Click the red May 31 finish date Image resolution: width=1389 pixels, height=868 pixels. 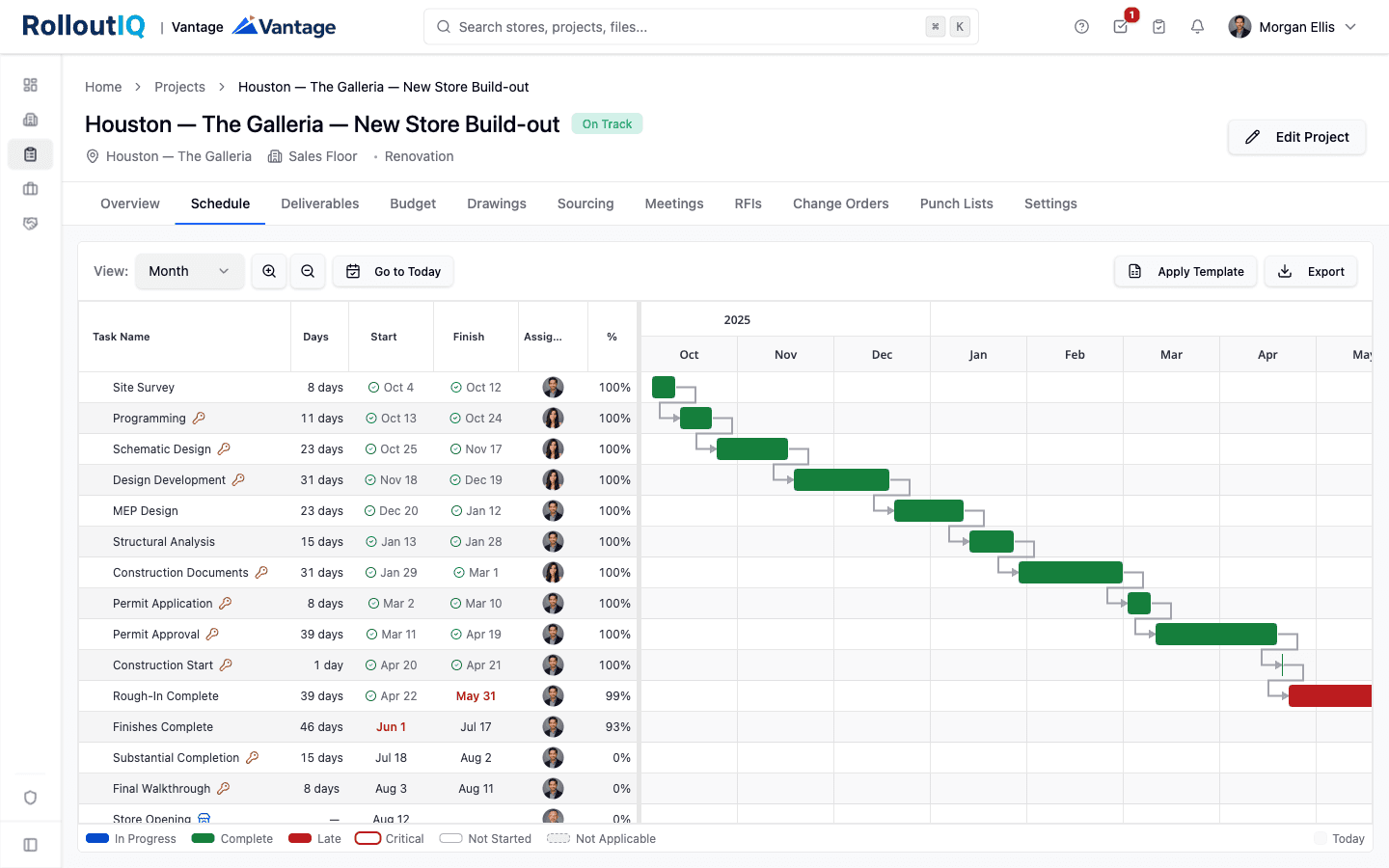476,696
